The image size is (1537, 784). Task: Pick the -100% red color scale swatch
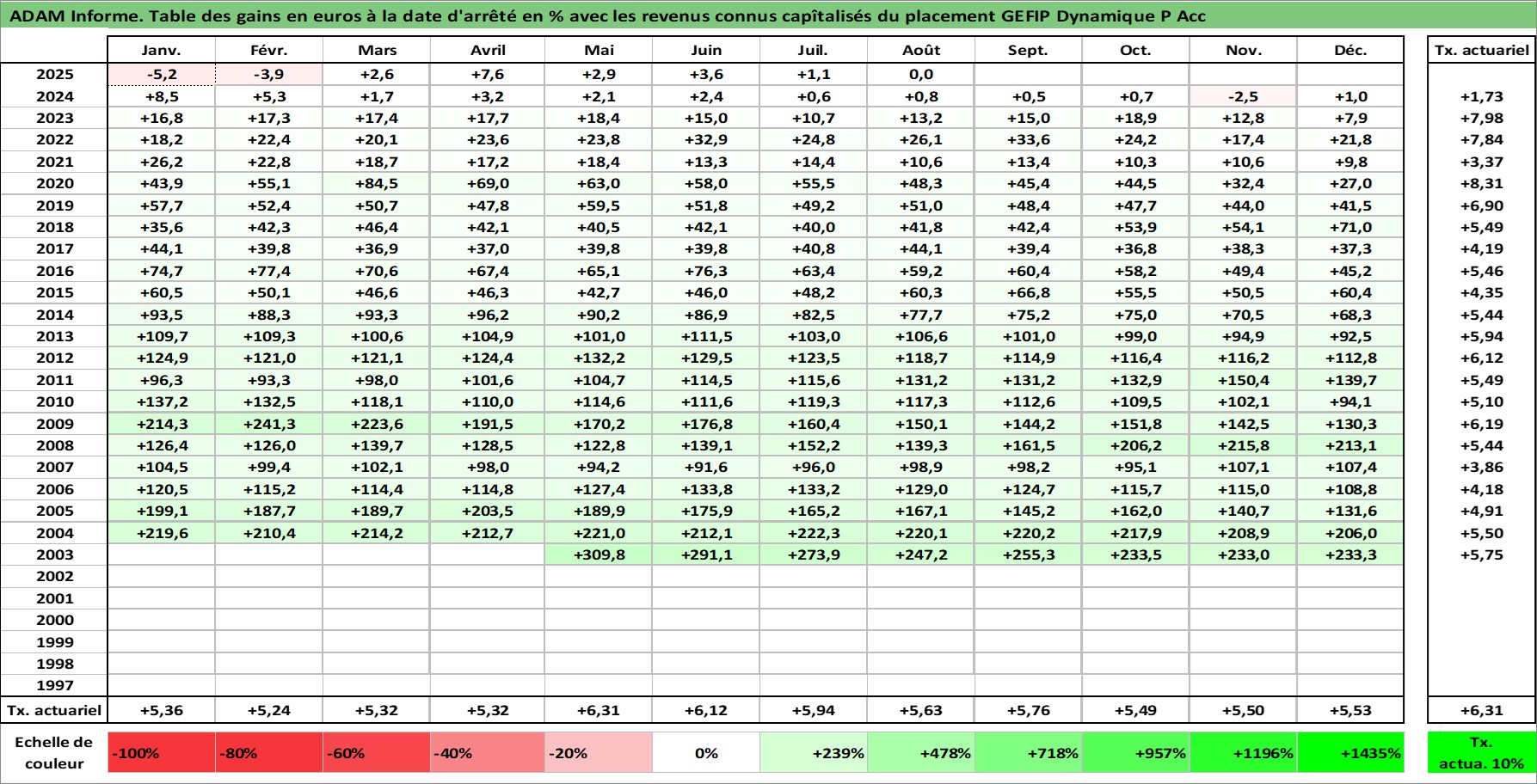pyautogui.click(x=162, y=752)
